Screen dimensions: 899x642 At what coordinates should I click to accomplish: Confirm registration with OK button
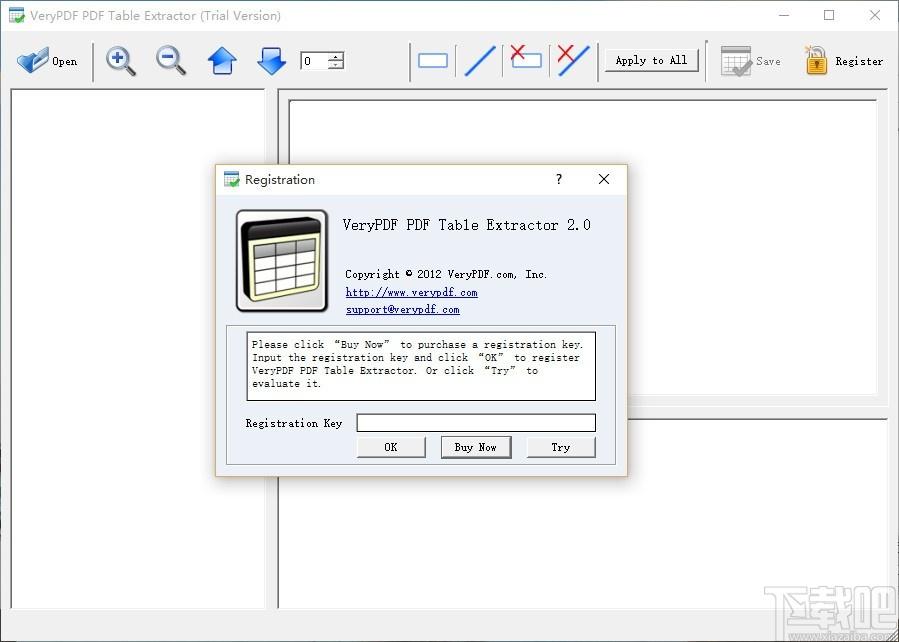391,447
